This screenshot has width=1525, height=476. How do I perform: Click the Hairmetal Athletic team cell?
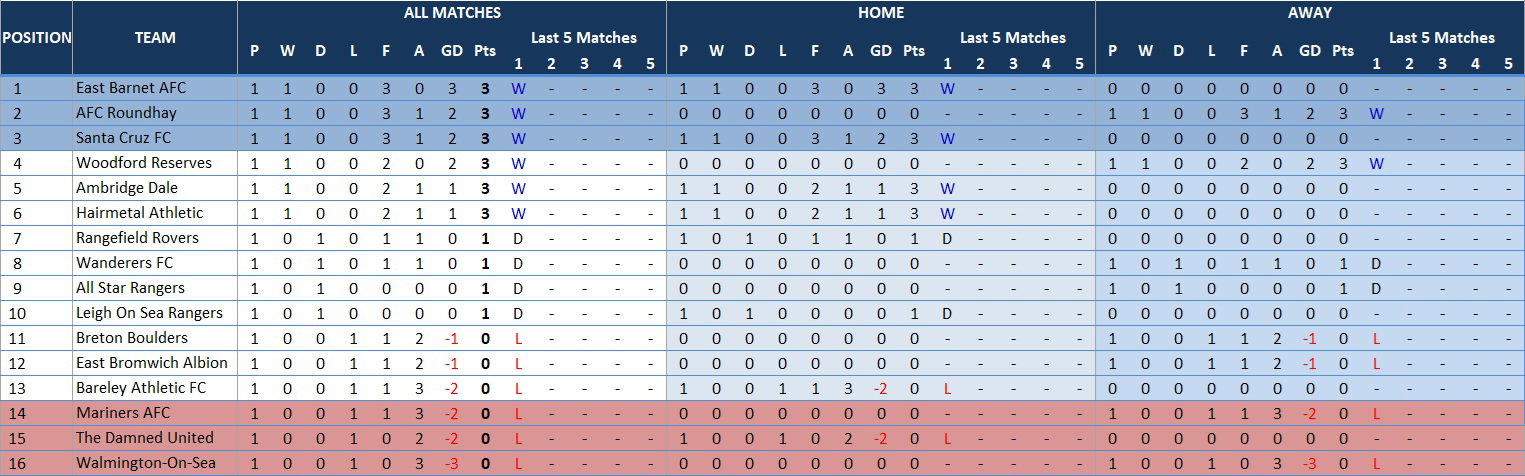[x=155, y=213]
